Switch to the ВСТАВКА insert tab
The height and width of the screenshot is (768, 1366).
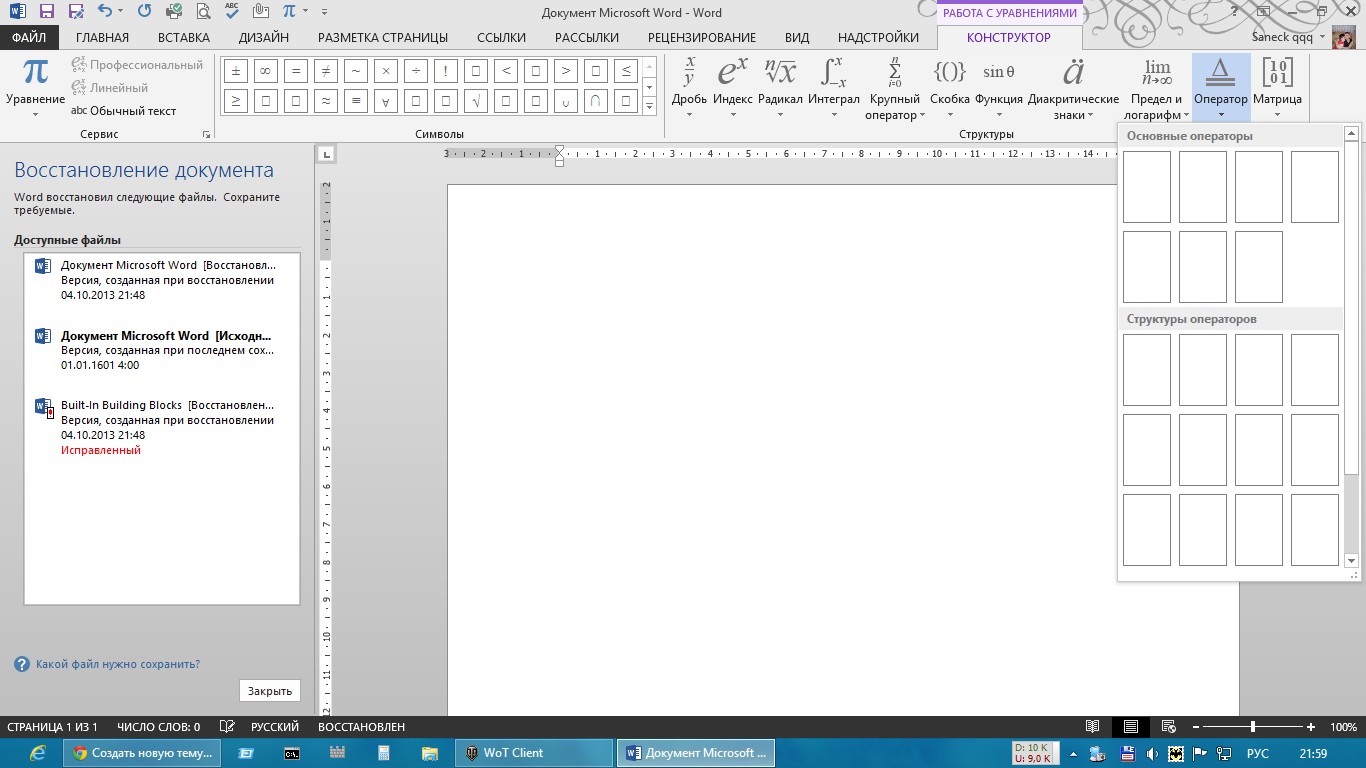pyautogui.click(x=184, y=37)
